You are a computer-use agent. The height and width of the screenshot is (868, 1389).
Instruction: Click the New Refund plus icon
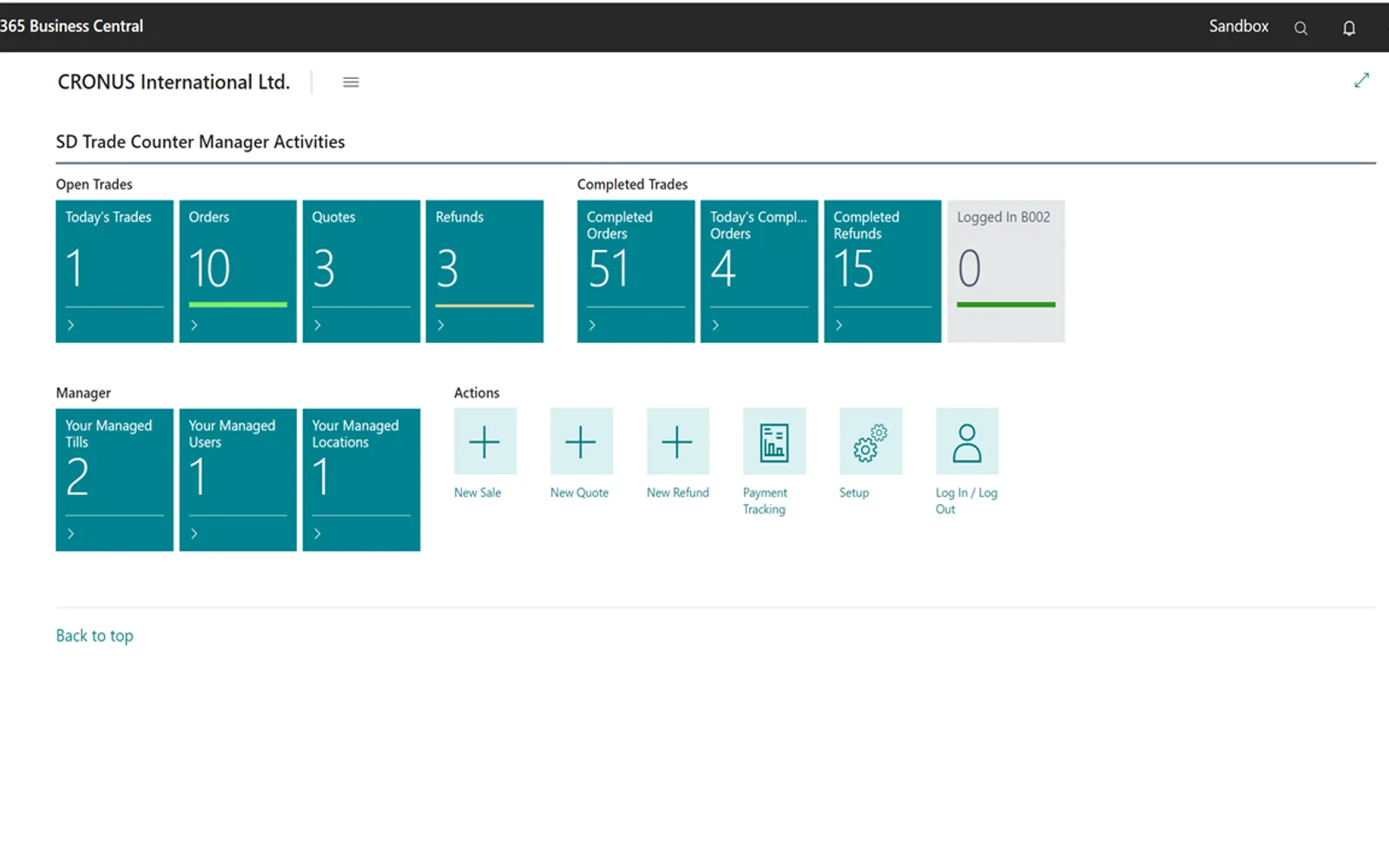(678, 441)
